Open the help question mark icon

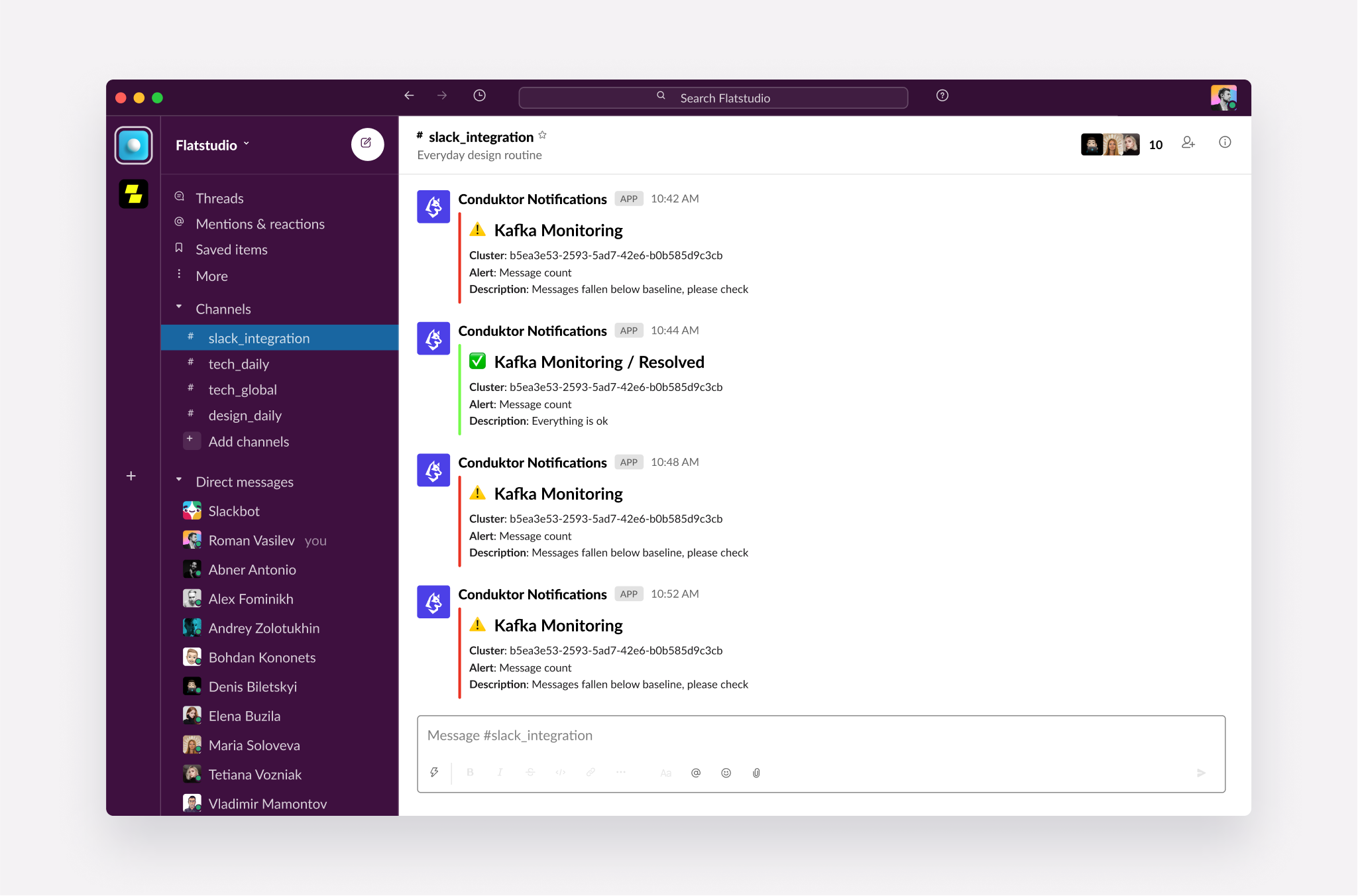click(x=942, y=95)
